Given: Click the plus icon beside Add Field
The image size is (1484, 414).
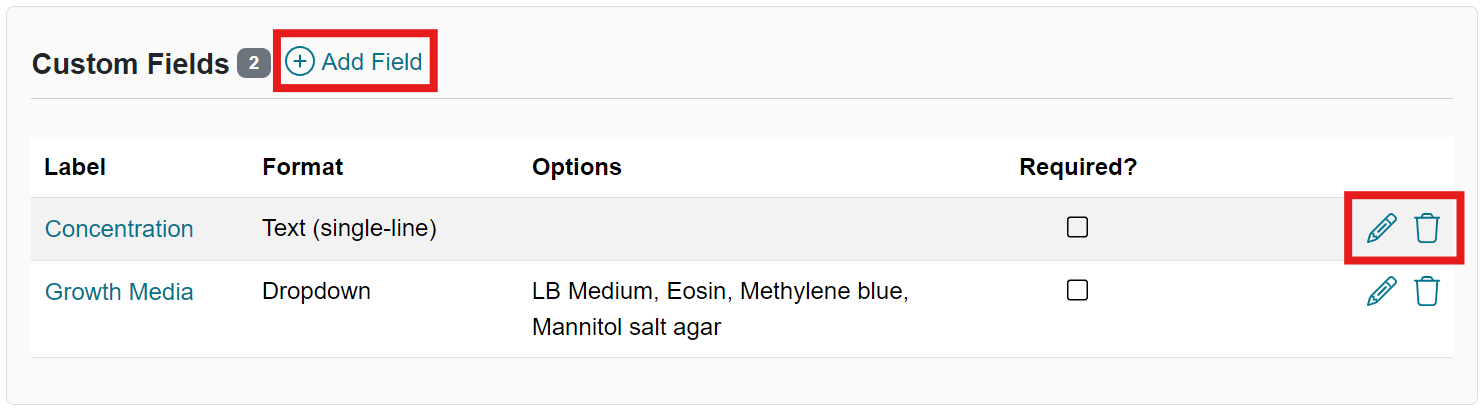Looking at the screenshot, I should 299,62.
